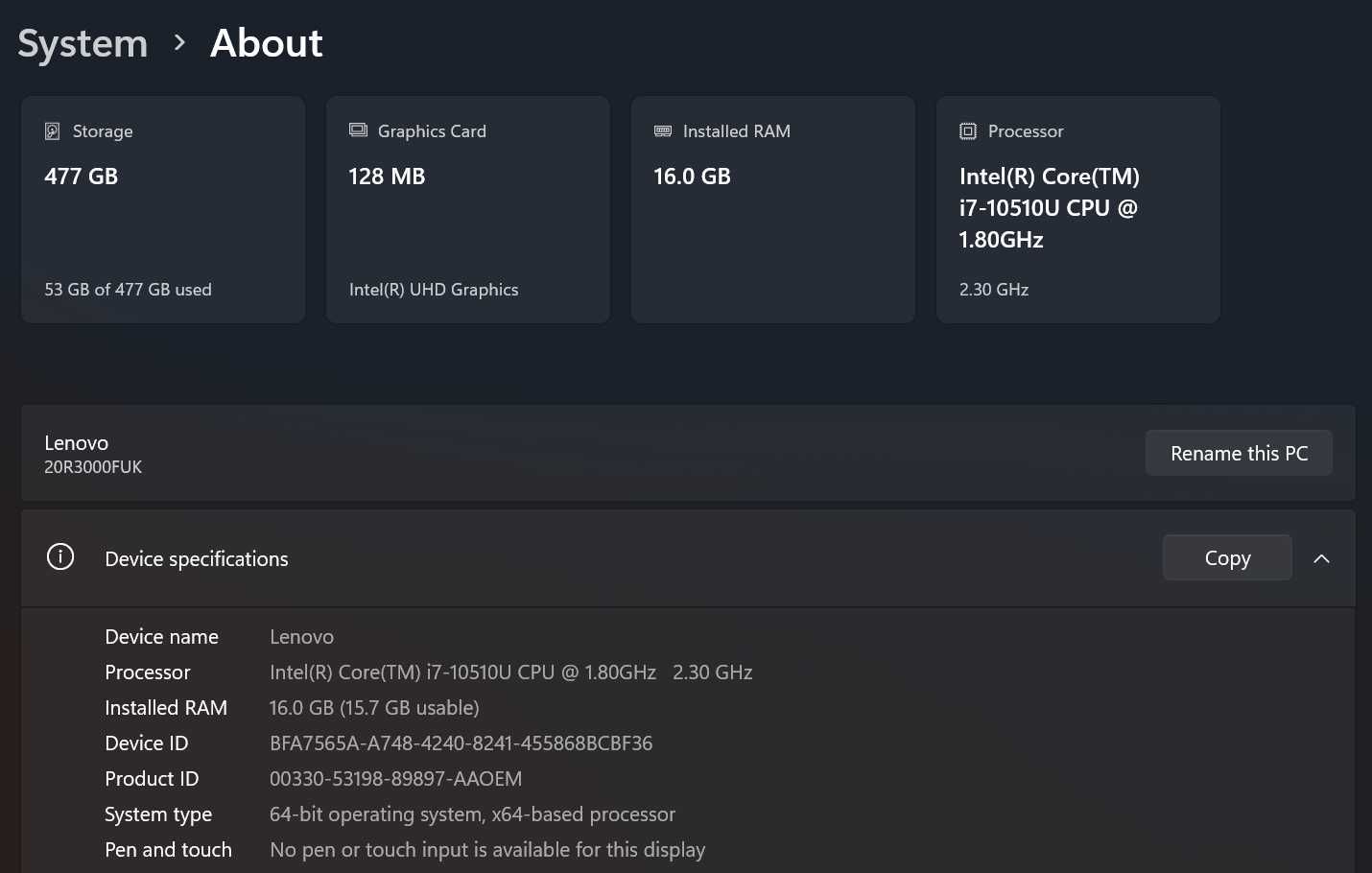Click the Device specifications info icon
This screenshot has width=1372, height=873.
coord(60,557)
